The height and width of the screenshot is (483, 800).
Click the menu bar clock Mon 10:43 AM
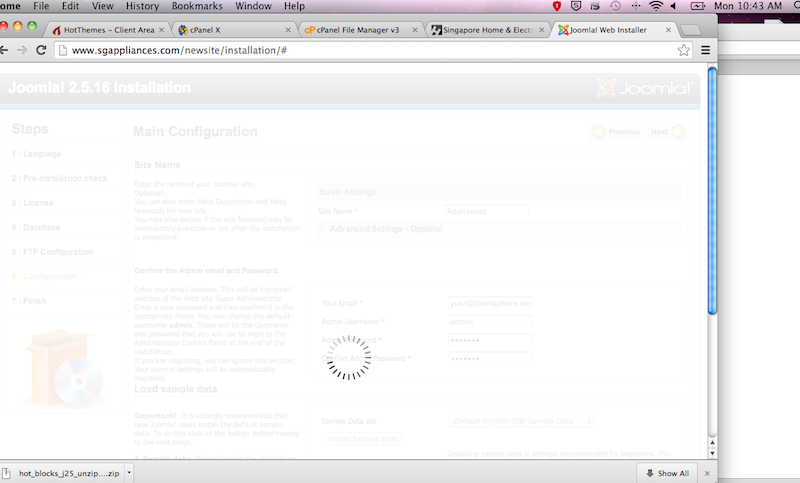click(747, 6)
